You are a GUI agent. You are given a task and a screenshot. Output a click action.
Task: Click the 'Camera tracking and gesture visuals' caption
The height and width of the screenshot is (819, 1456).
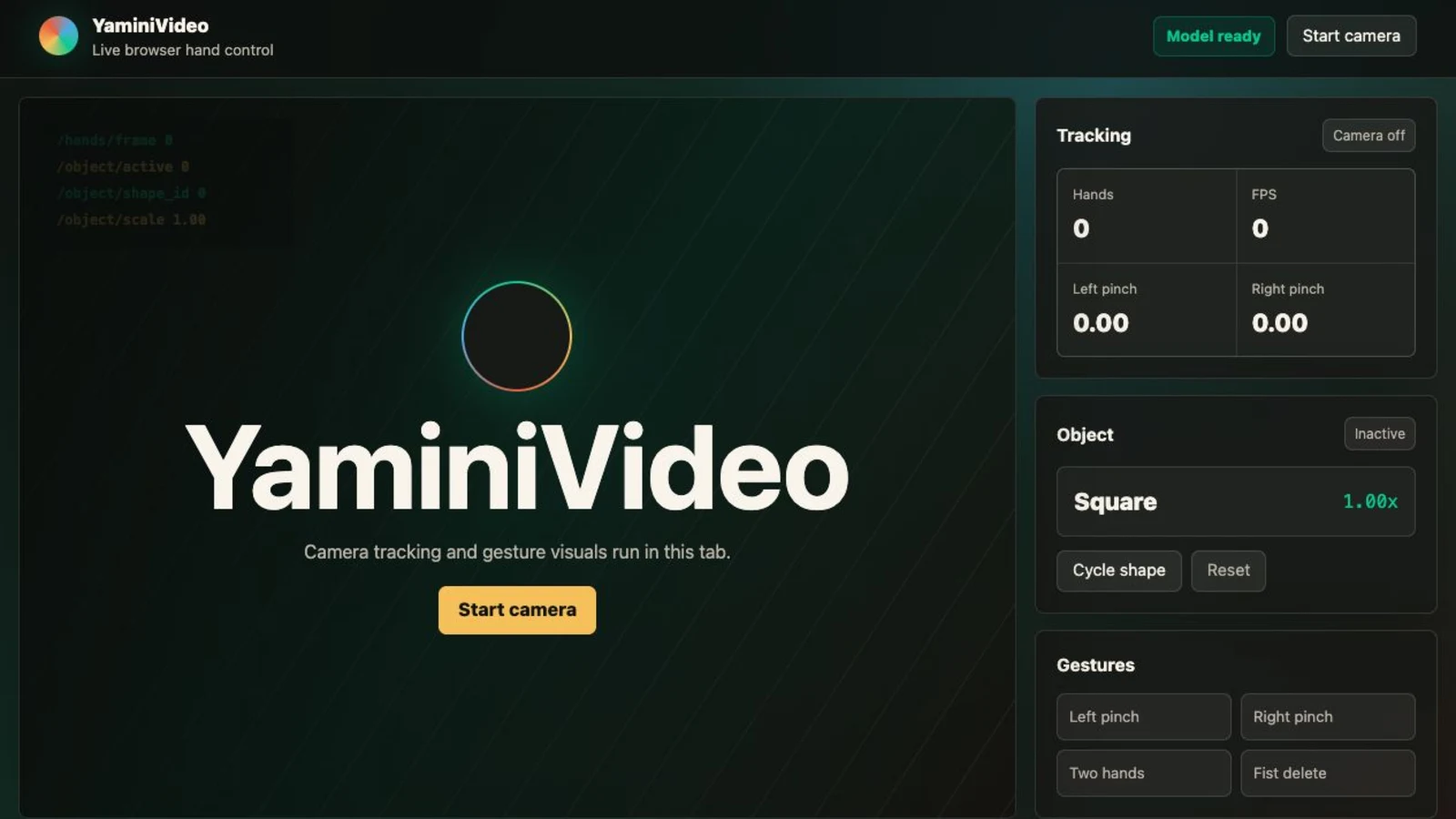517,552
